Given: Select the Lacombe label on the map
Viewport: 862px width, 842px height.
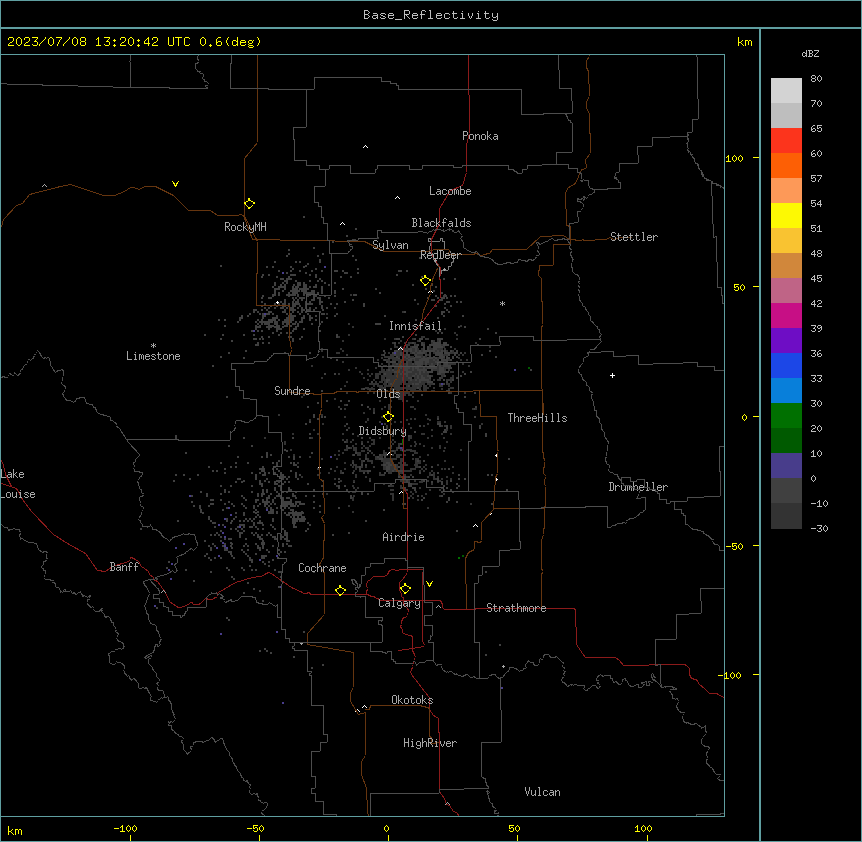Looking at the screenshot, I should pos(450,191).
